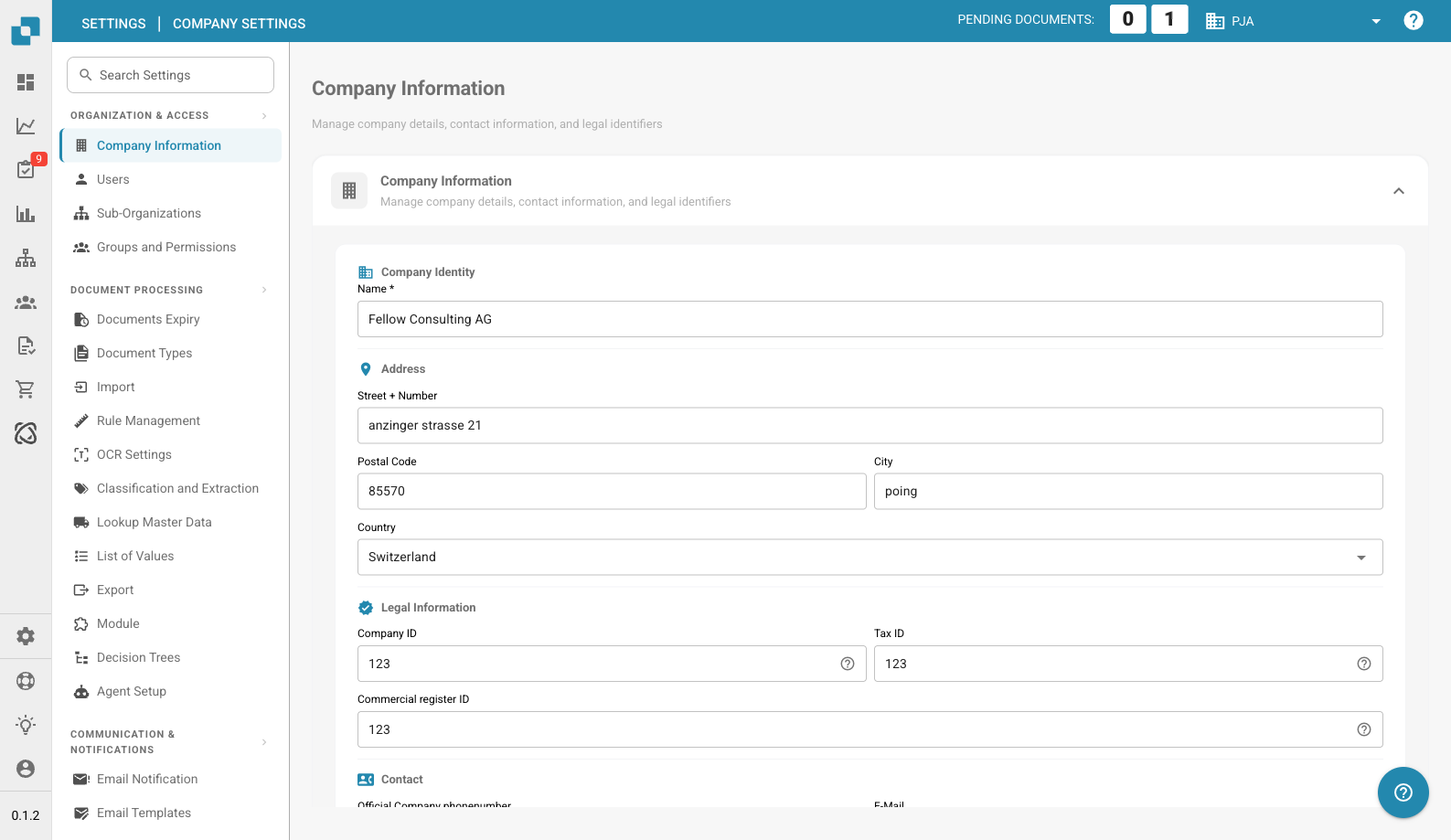Click the SETTINGS breadcrumb link

113,24
